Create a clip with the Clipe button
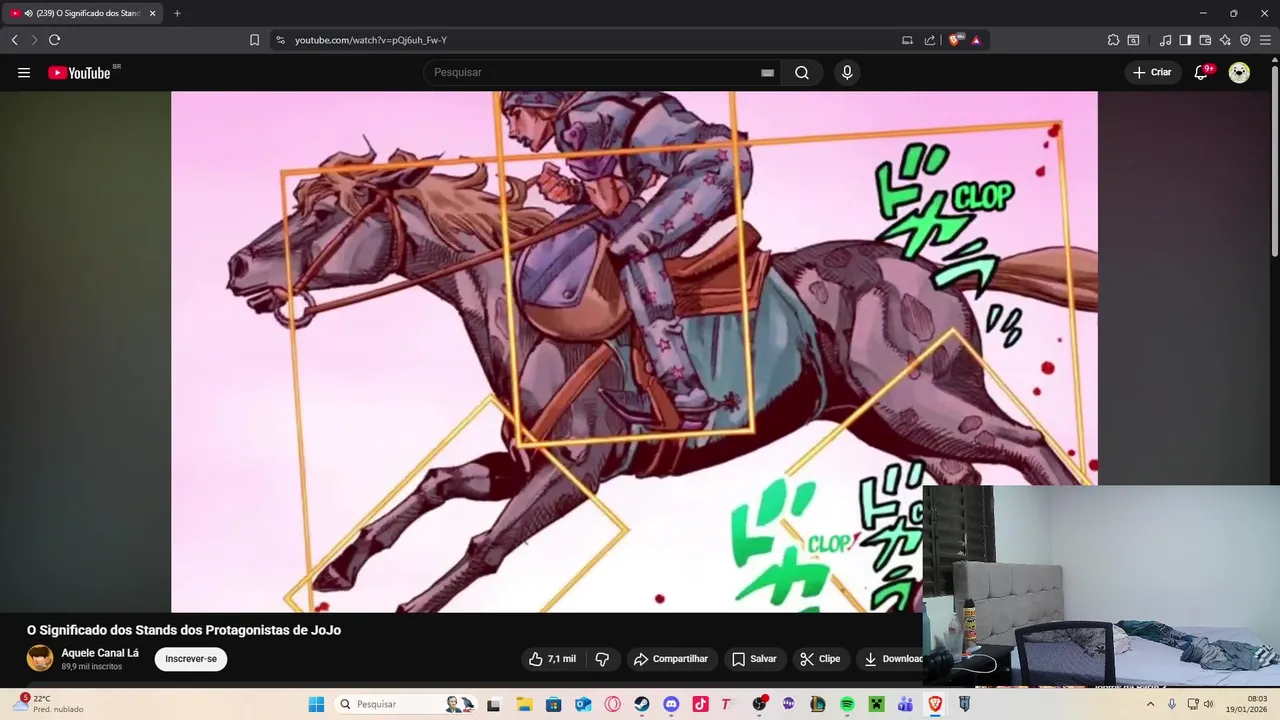The width and height of the screenshot is (1280, 720). (820, 659)
